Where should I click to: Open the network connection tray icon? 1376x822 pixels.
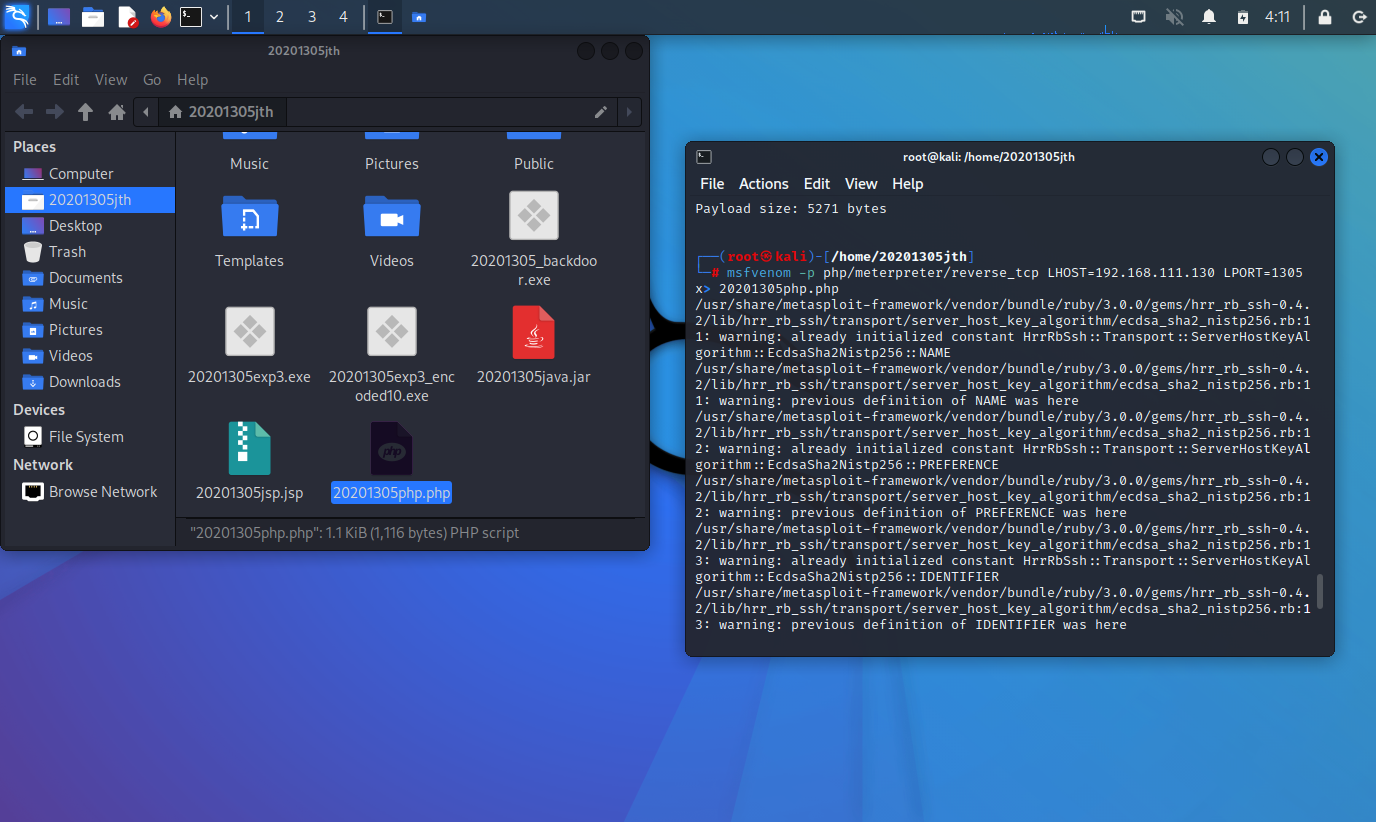(1139, 17)
